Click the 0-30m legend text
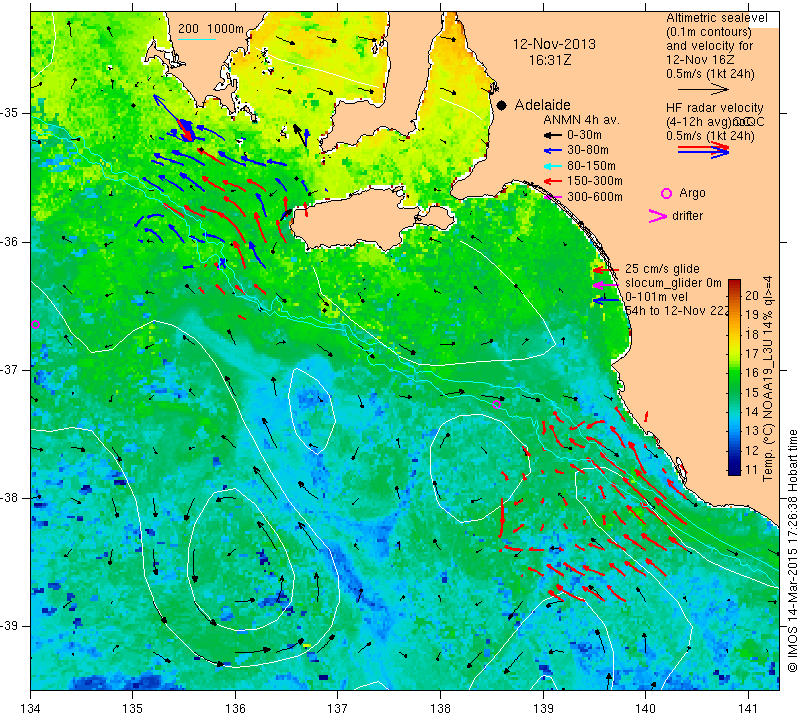 click(x=584, y=135)
